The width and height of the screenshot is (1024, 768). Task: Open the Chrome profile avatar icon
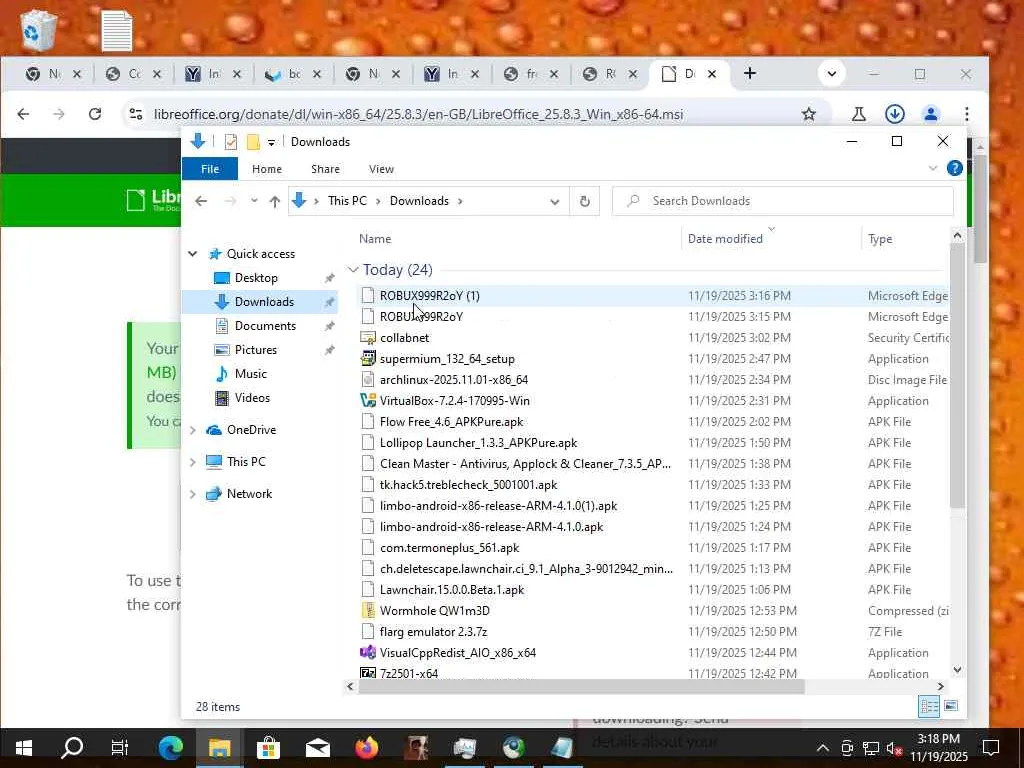click(931, 114)
